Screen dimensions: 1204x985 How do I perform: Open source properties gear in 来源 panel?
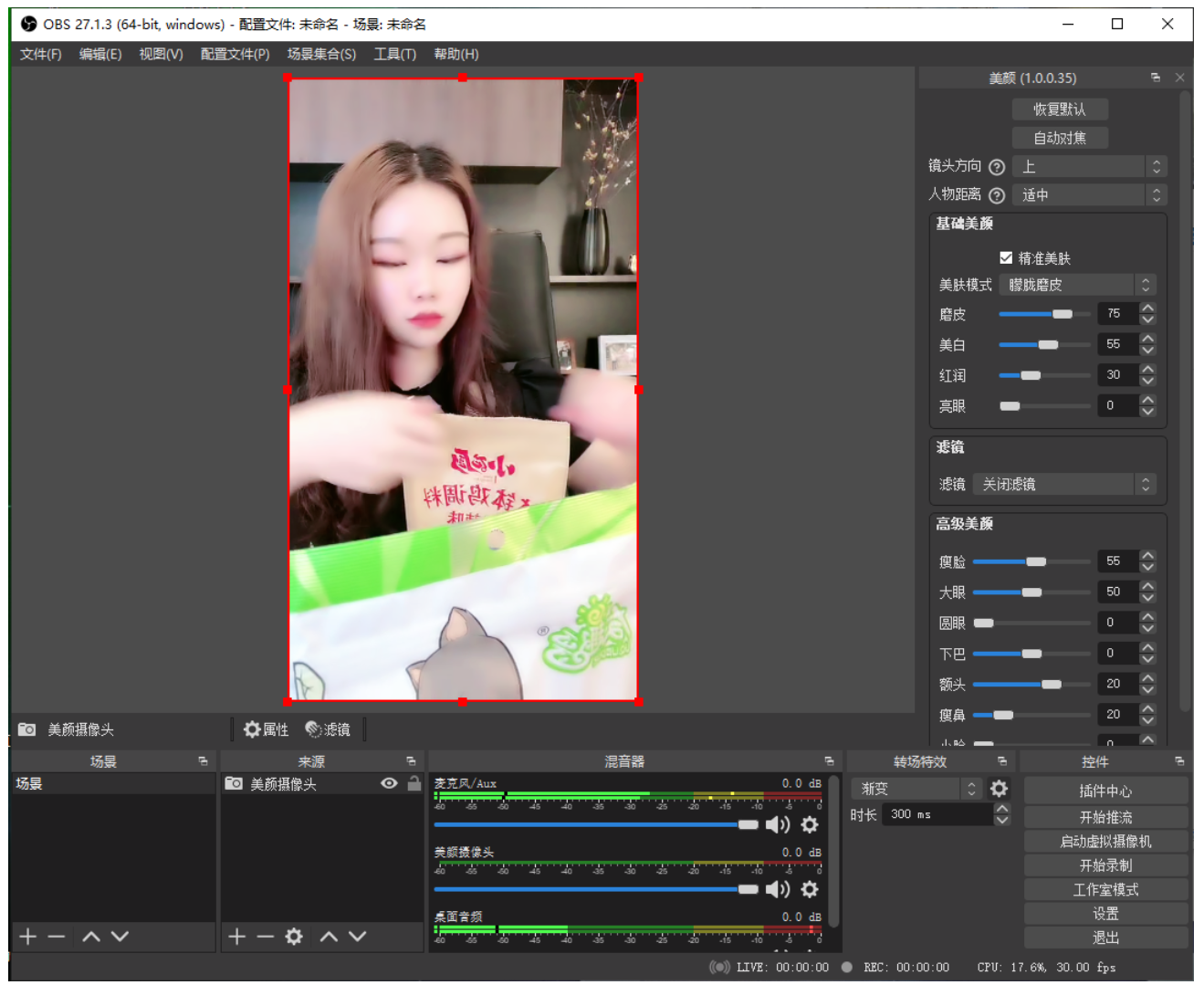294,937
